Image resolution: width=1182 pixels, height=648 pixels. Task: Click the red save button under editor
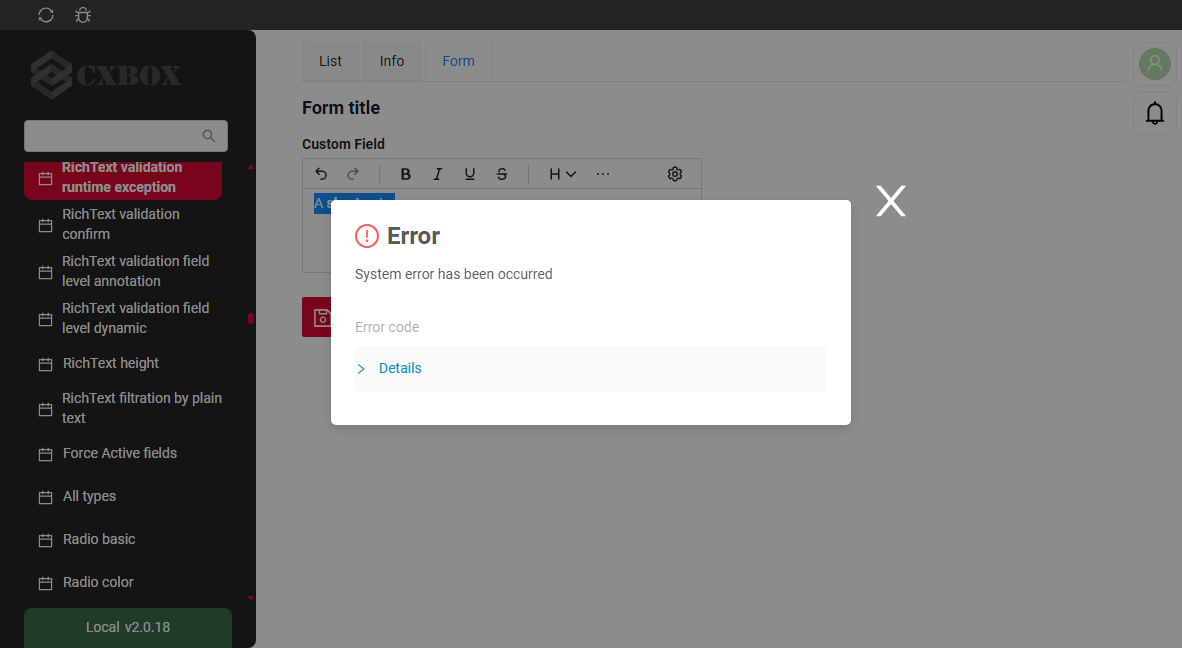[317, 317]
